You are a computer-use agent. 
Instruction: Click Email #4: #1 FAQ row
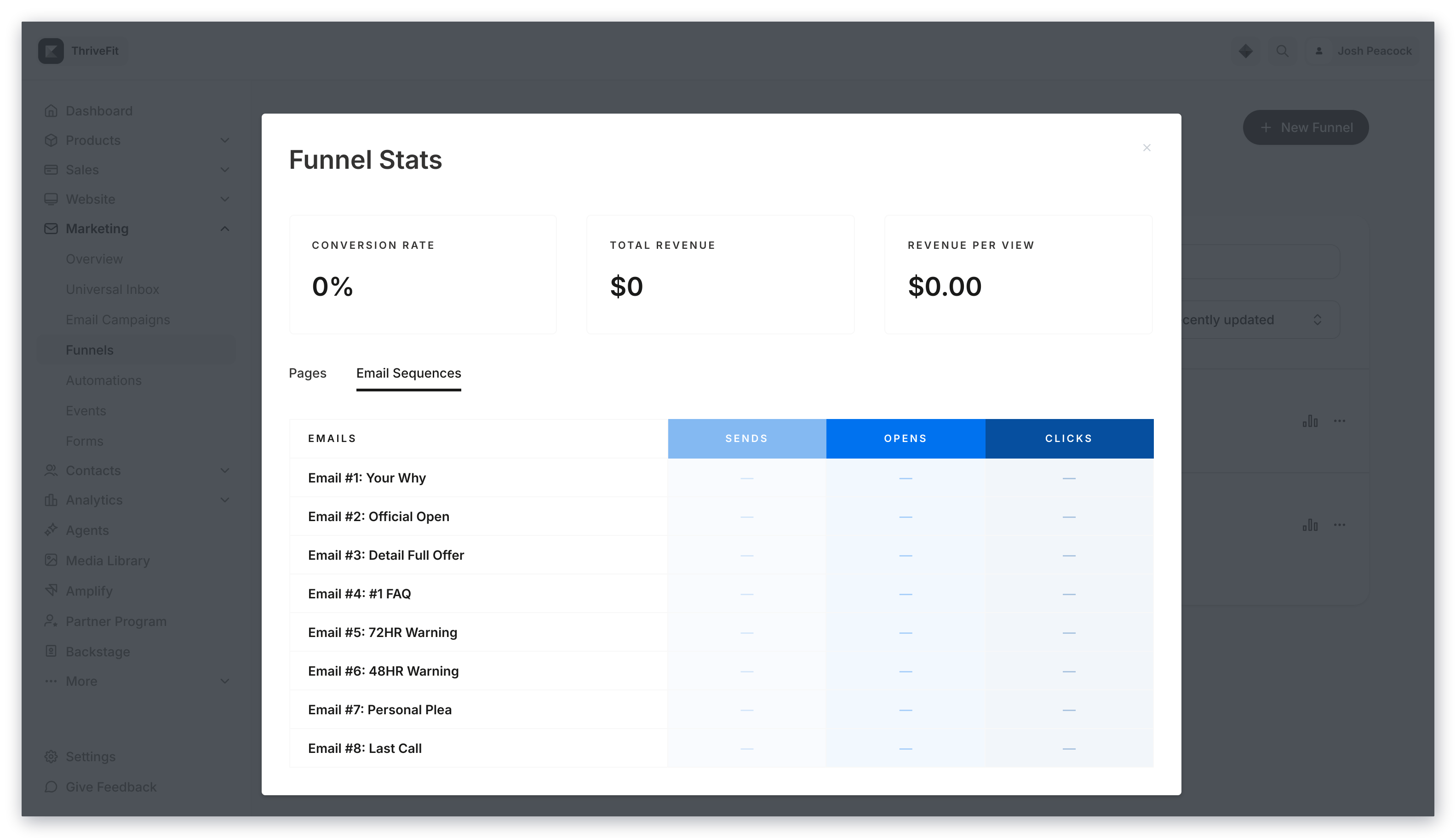pyautogui.click(x=721, y=593)
